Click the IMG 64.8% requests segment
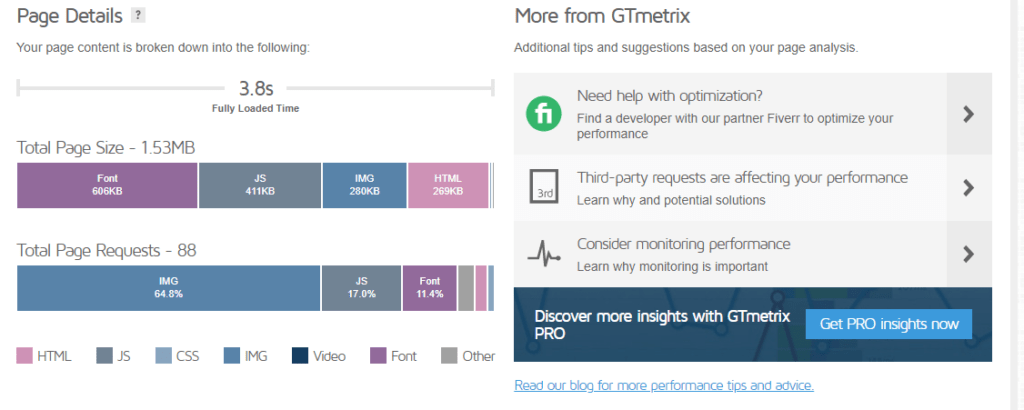The width and height of the screenshot is (1024, 410). (x=169, y=288)
